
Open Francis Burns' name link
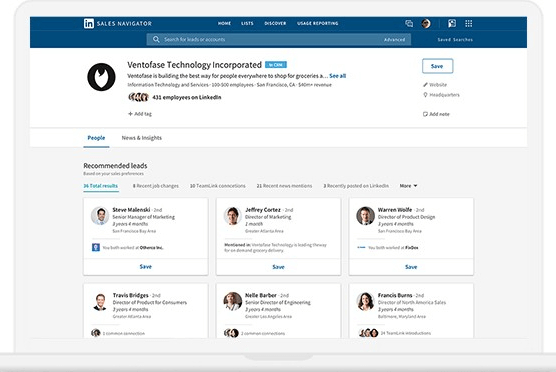pos(395,295)
